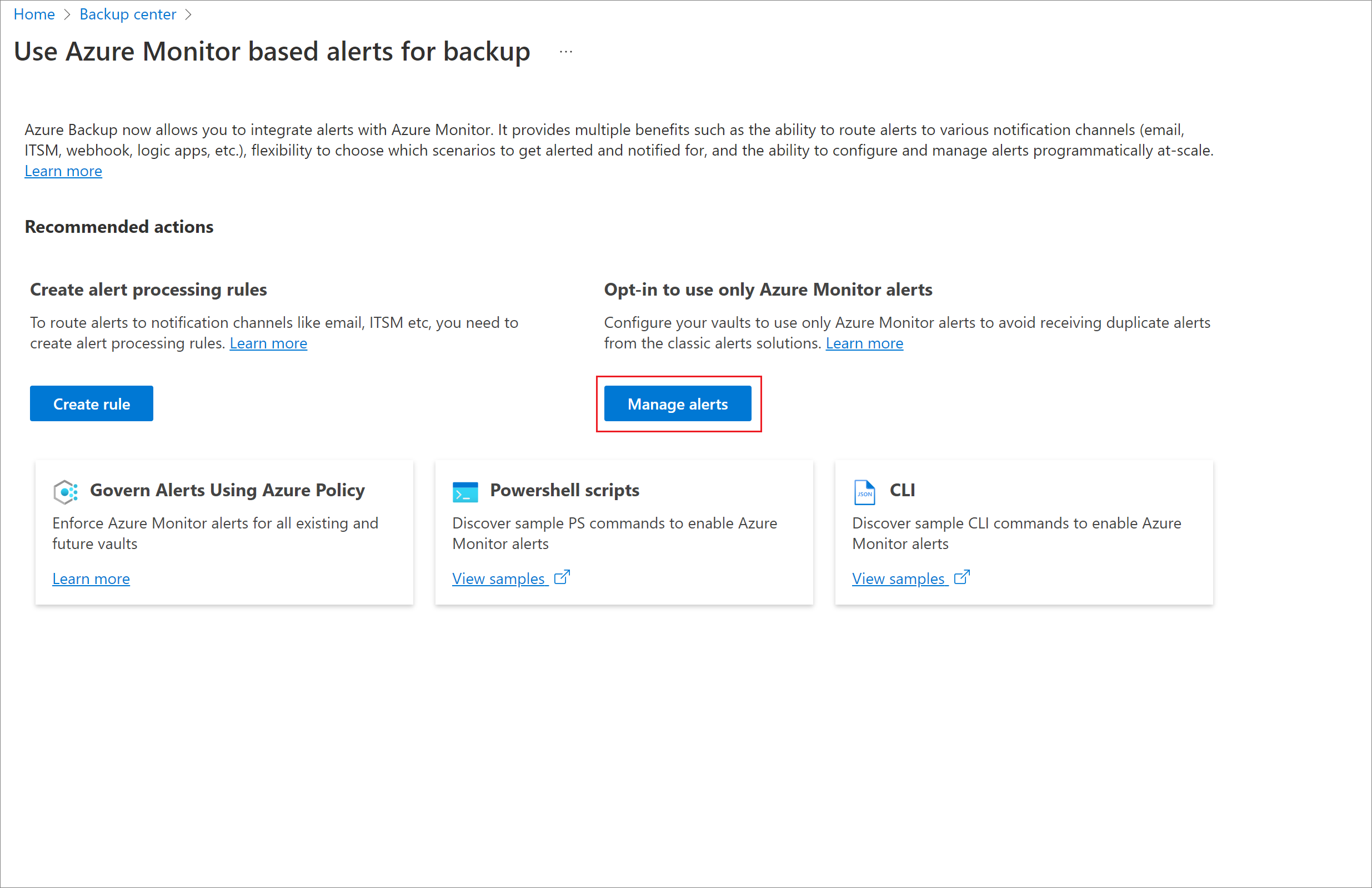
Task: Click the Create rule button
Action: pos(92,403)
